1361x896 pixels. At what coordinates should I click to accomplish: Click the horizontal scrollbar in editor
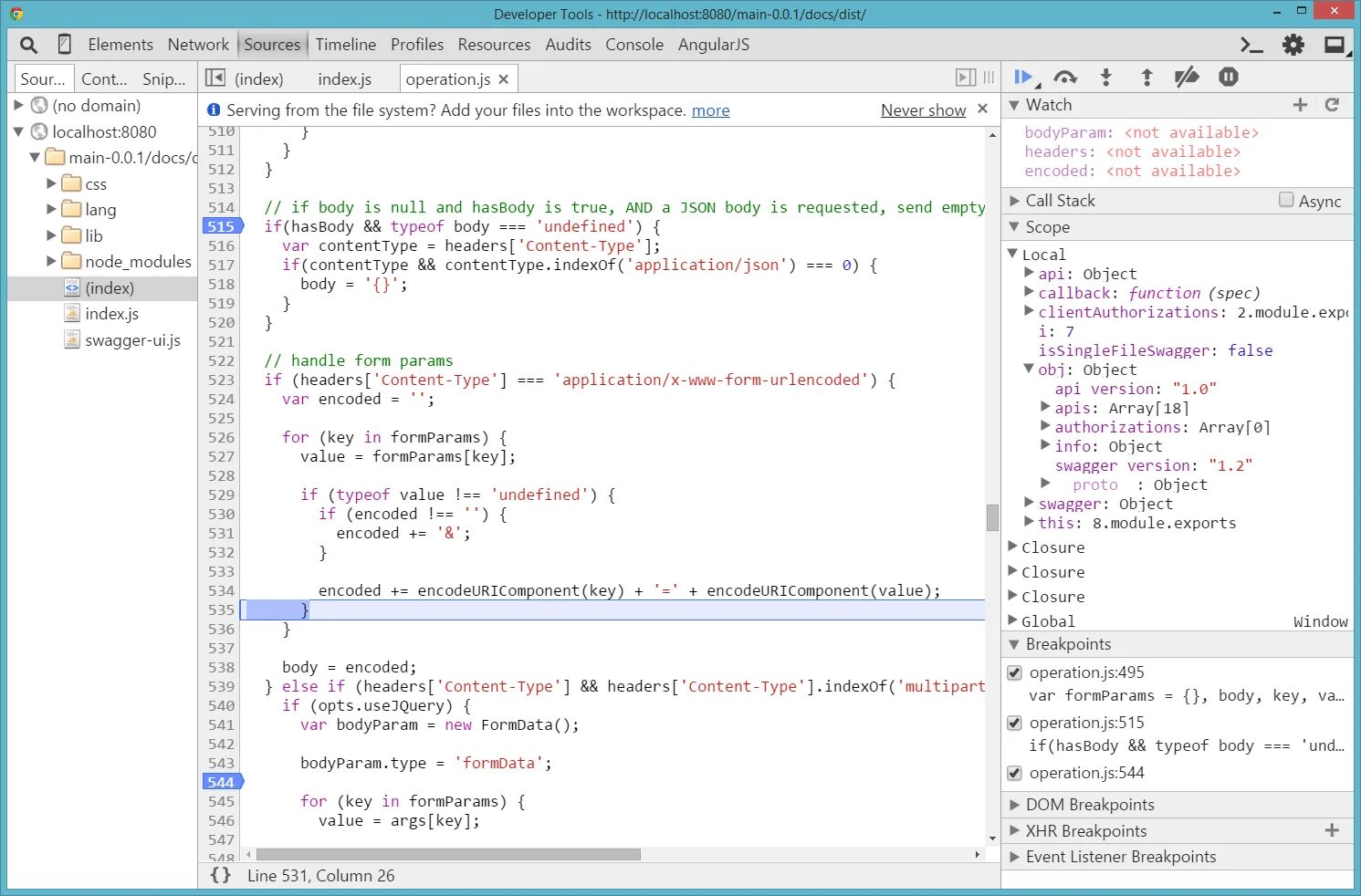(448, 855)
